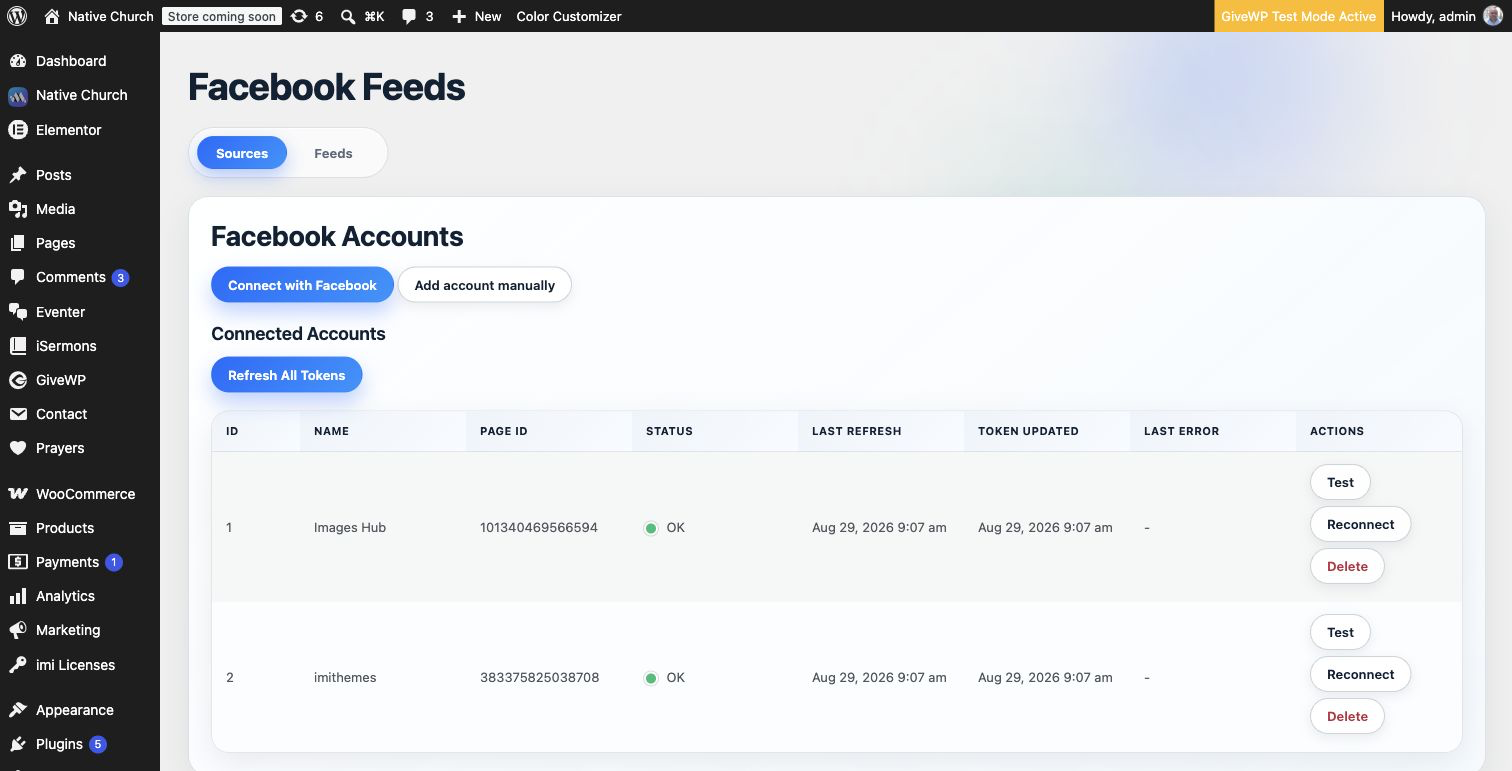This screenshot has width=1512, height=771.
Task: Open the comments bubble icon showing 3
Action: click(409, 16)
